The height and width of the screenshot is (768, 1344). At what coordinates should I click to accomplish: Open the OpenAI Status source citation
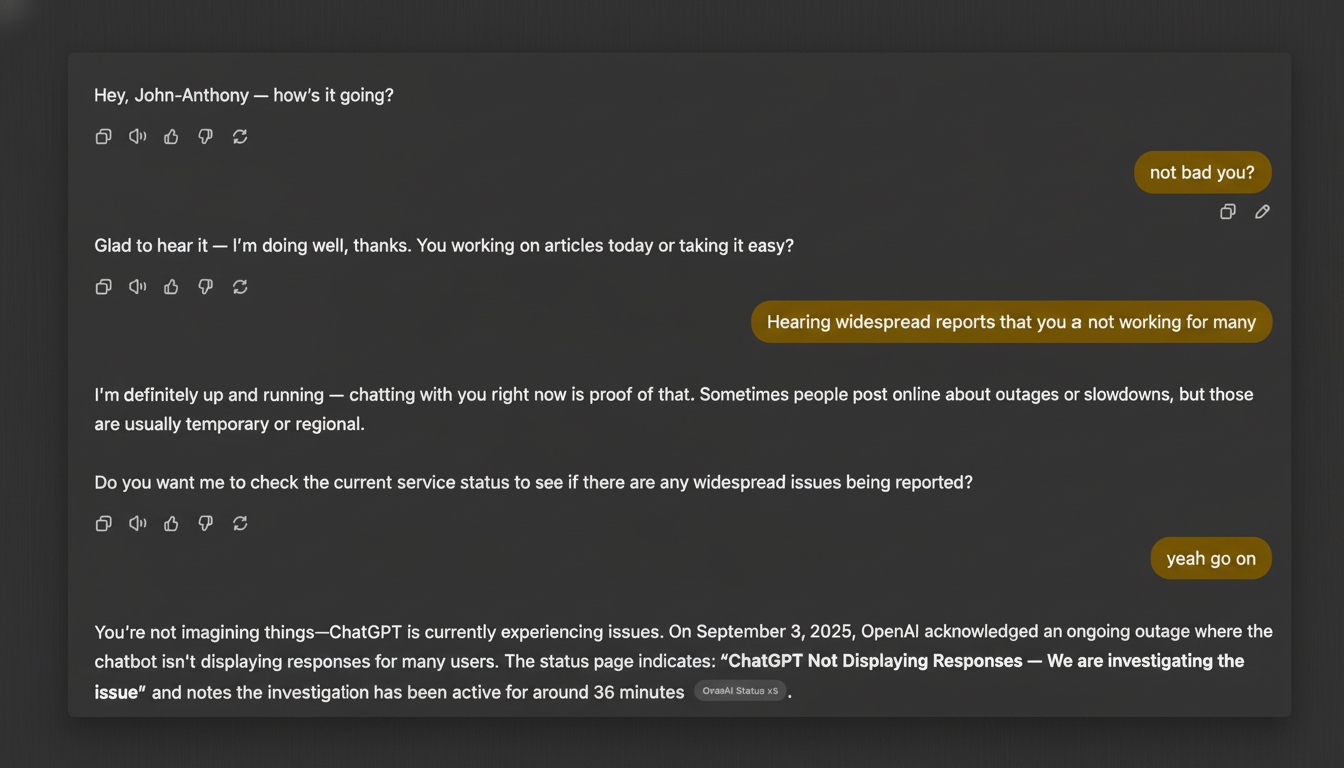coord(740,691)
